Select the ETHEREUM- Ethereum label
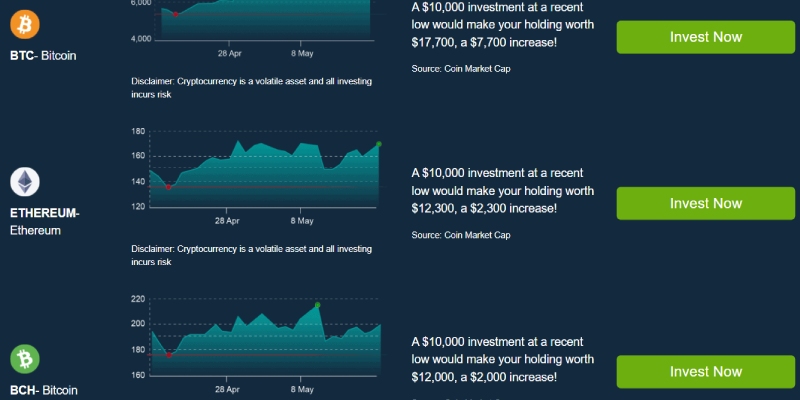Image resolution: width=800 pixels, height=400 pixels. pyautogui.click(x=44, y=222)
